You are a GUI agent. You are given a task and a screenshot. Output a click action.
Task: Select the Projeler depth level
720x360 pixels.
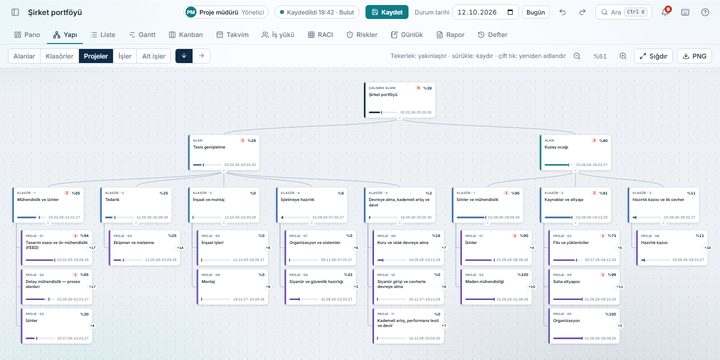pos(96,56)
